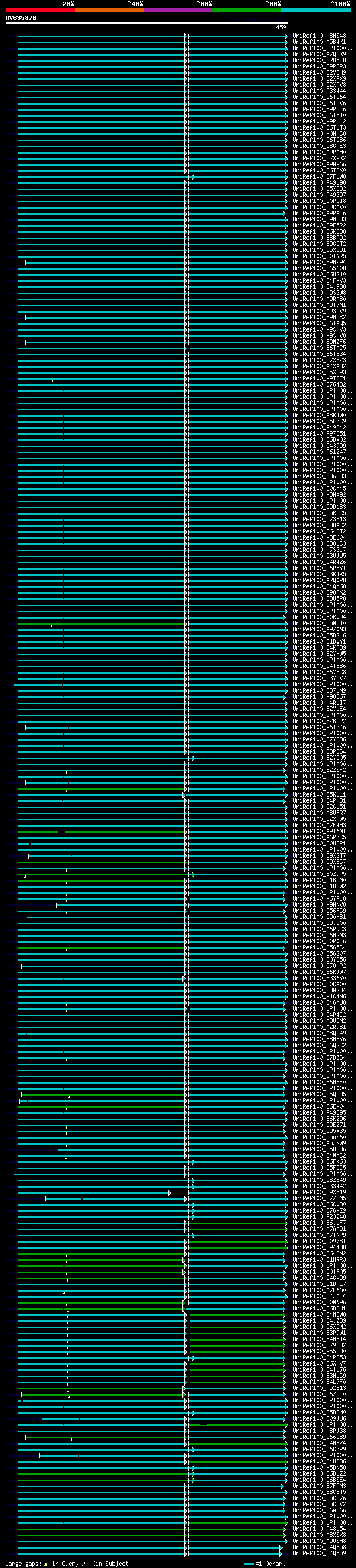Open hit UniRef100_B9RER3
This screenshot has height=1568, width=356.
(319, 66)
